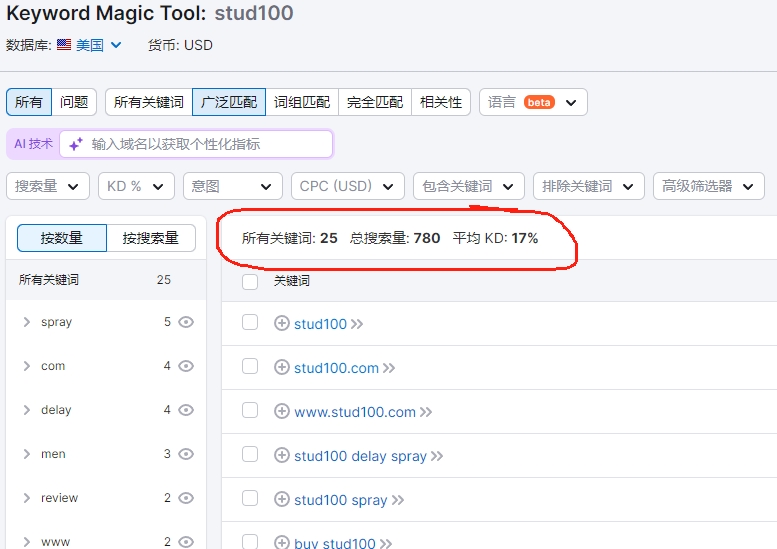
Task: Open double-arrow next to buy stud100
Action: [386, 544]
